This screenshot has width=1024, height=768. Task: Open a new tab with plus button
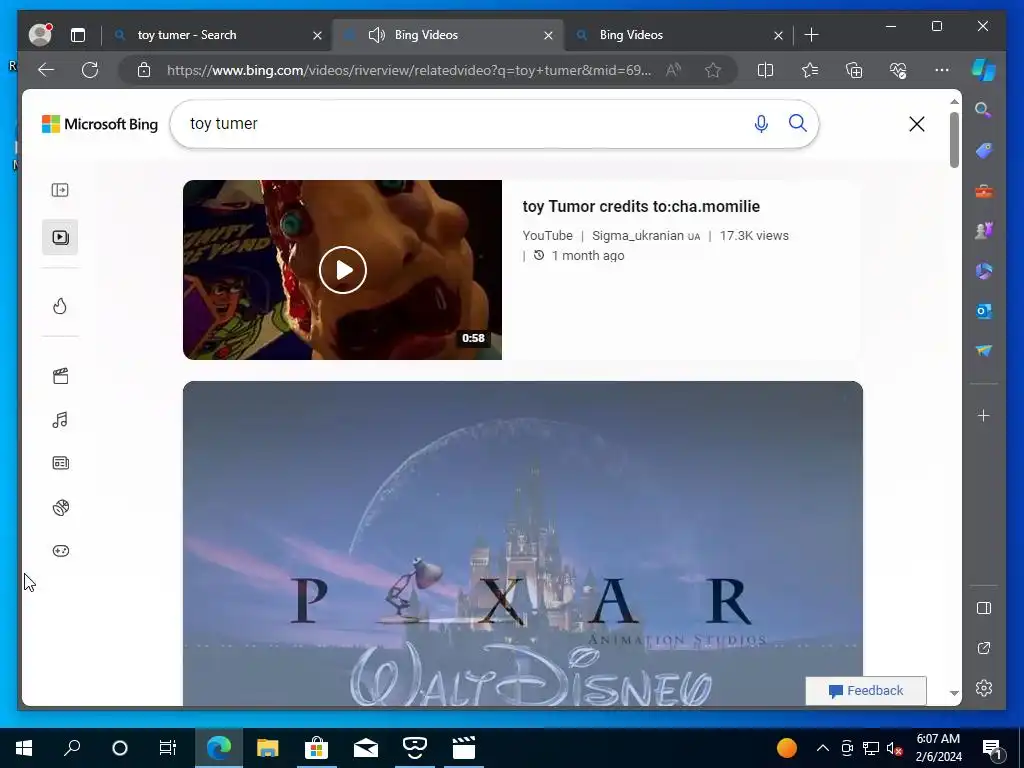(811, 35)
